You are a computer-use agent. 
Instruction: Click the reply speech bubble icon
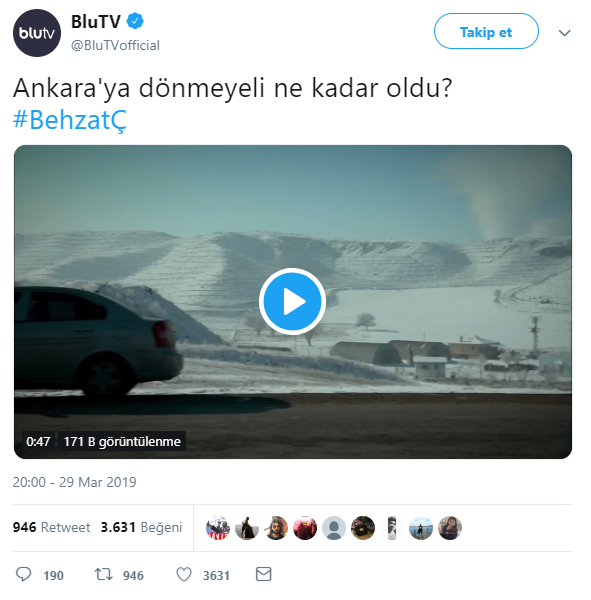coord(23,574)
